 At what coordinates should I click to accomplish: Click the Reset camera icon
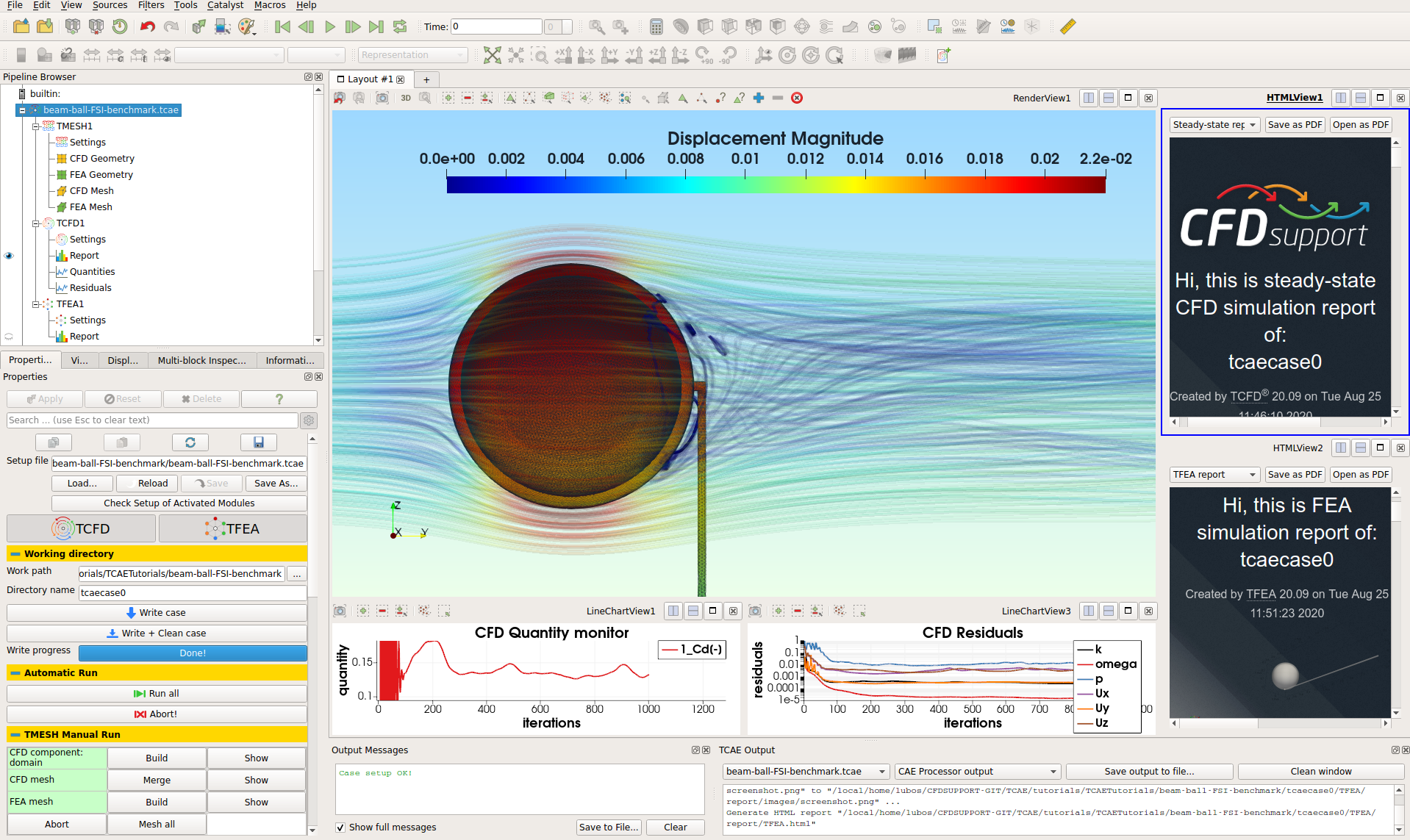coord(492,55)
